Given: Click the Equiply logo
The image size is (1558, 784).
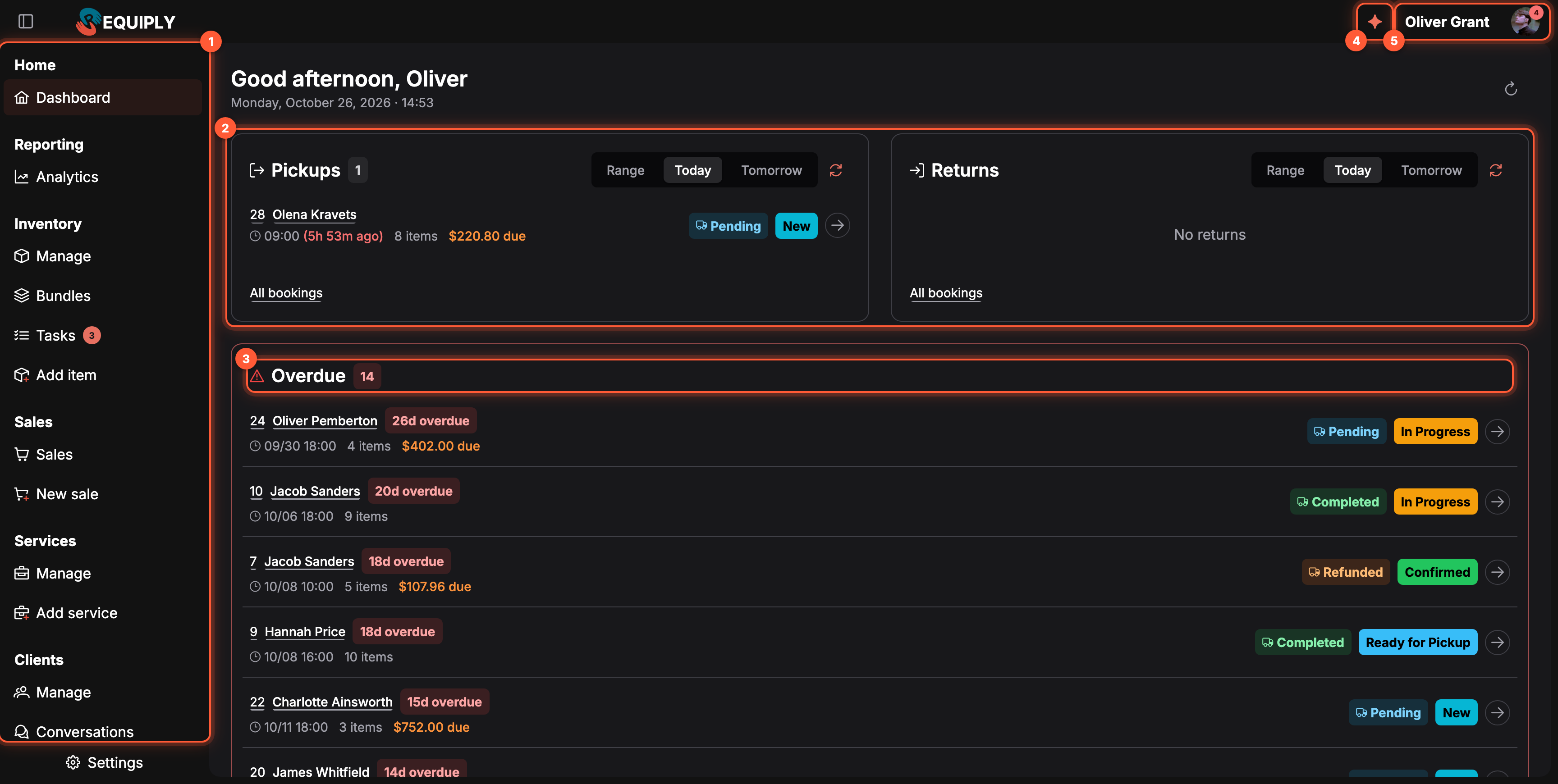Looking at the screenshot, I should 126,22.
